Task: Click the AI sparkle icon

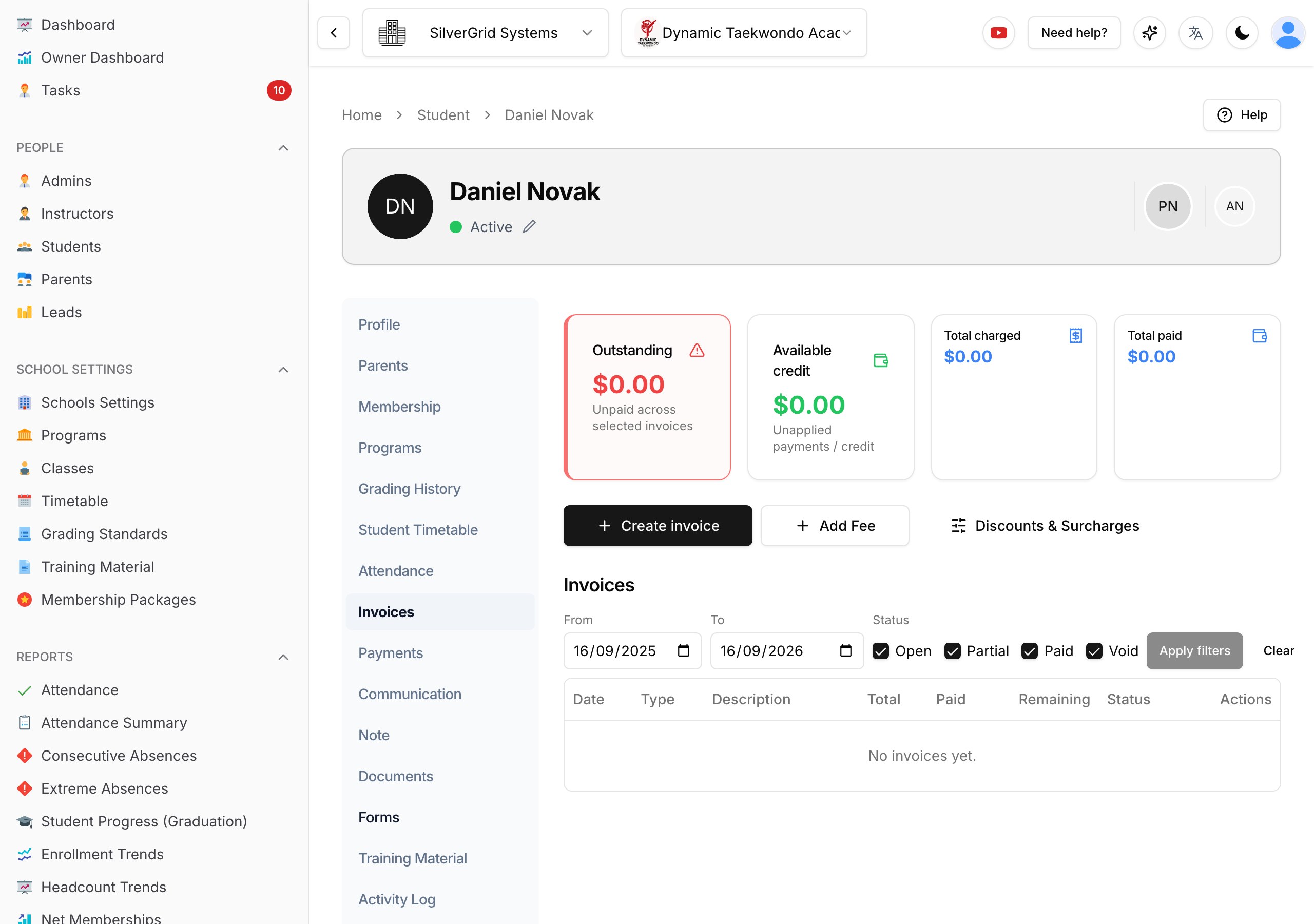Action: point(1150,33)
